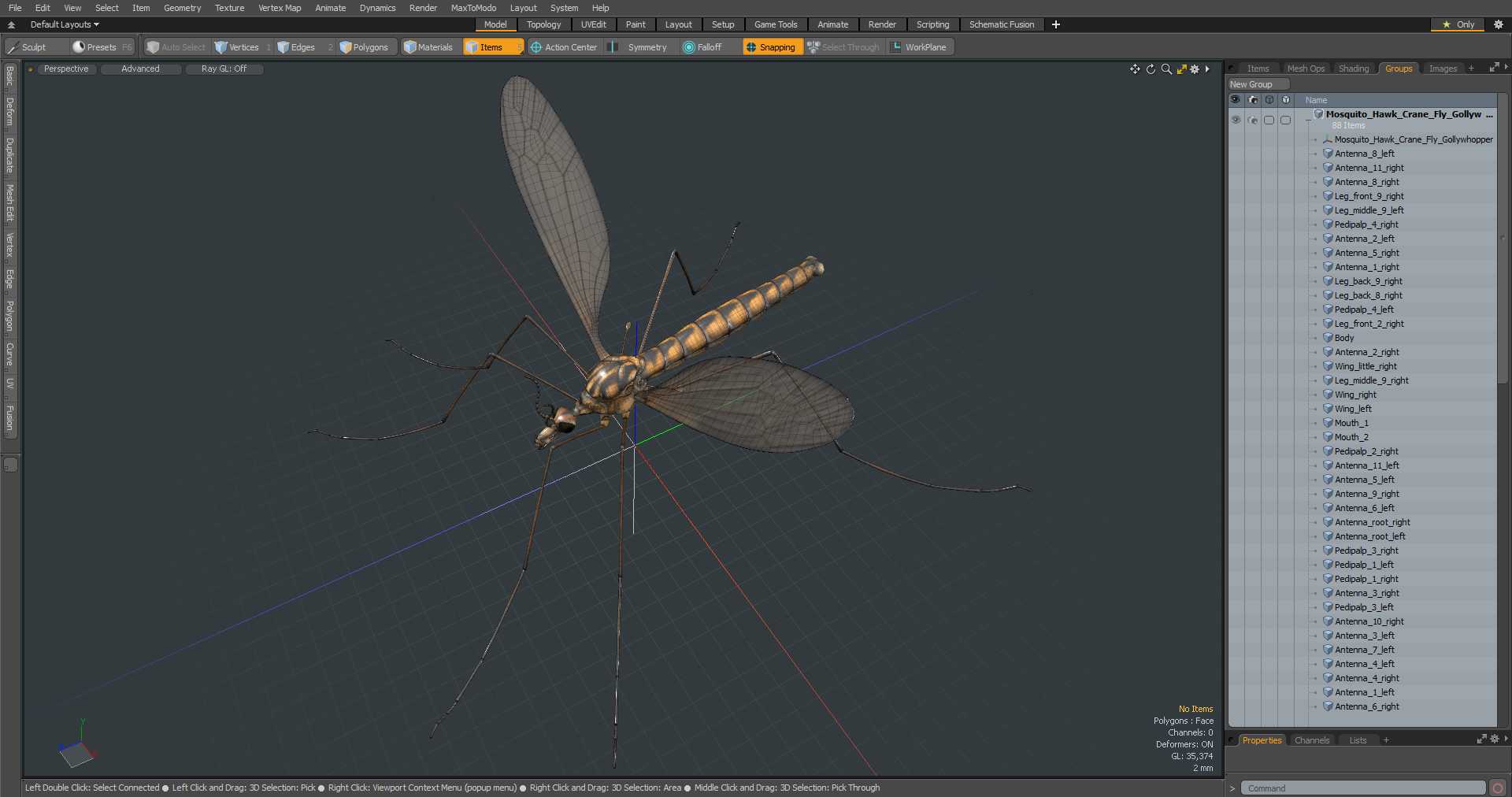Click the viewport zoom magnifier icon
The width and height of the screenshot is (1512, 797).
point(1166,69)
